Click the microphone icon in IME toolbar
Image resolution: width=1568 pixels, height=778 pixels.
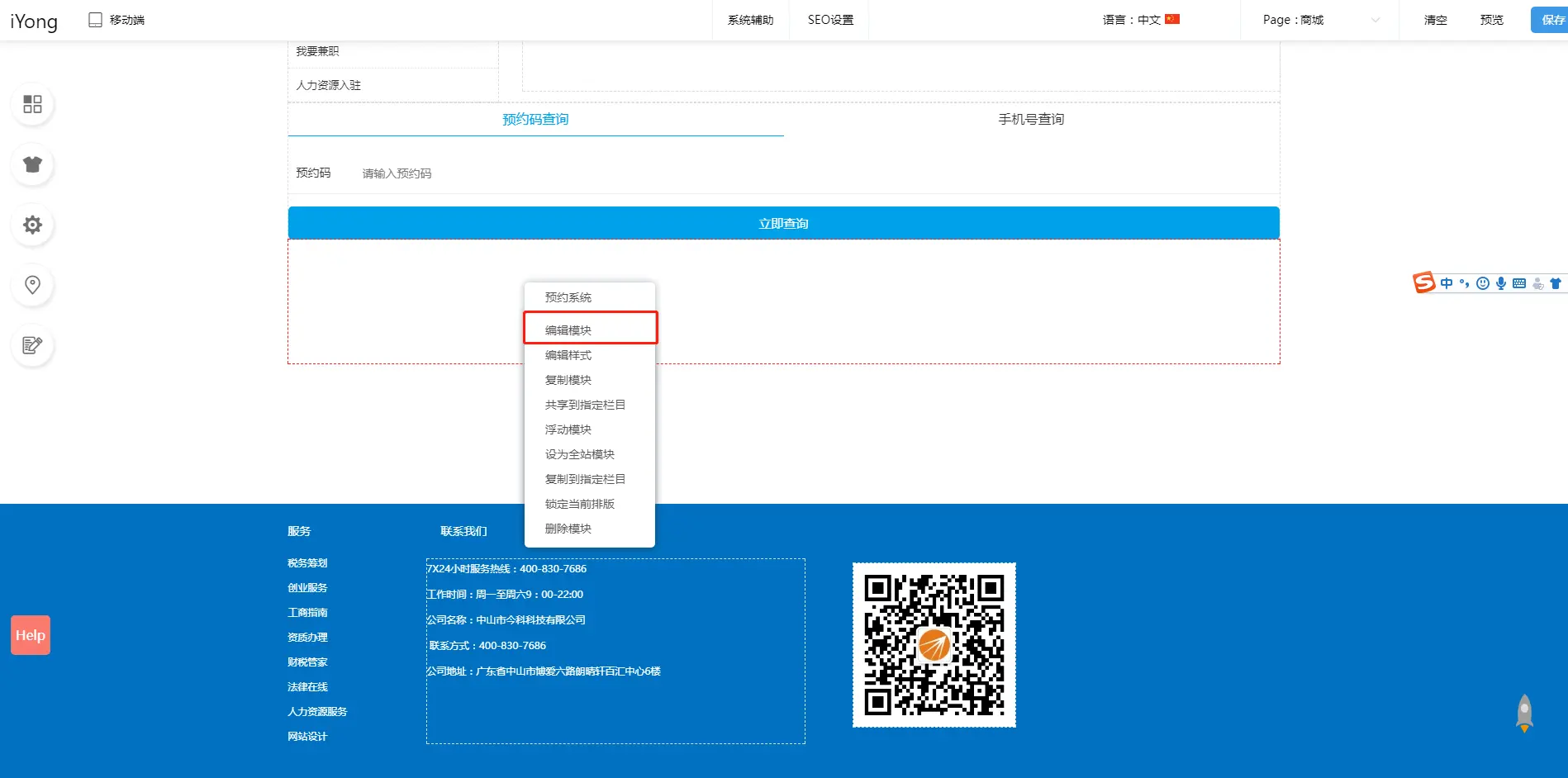coord(1501,283)
